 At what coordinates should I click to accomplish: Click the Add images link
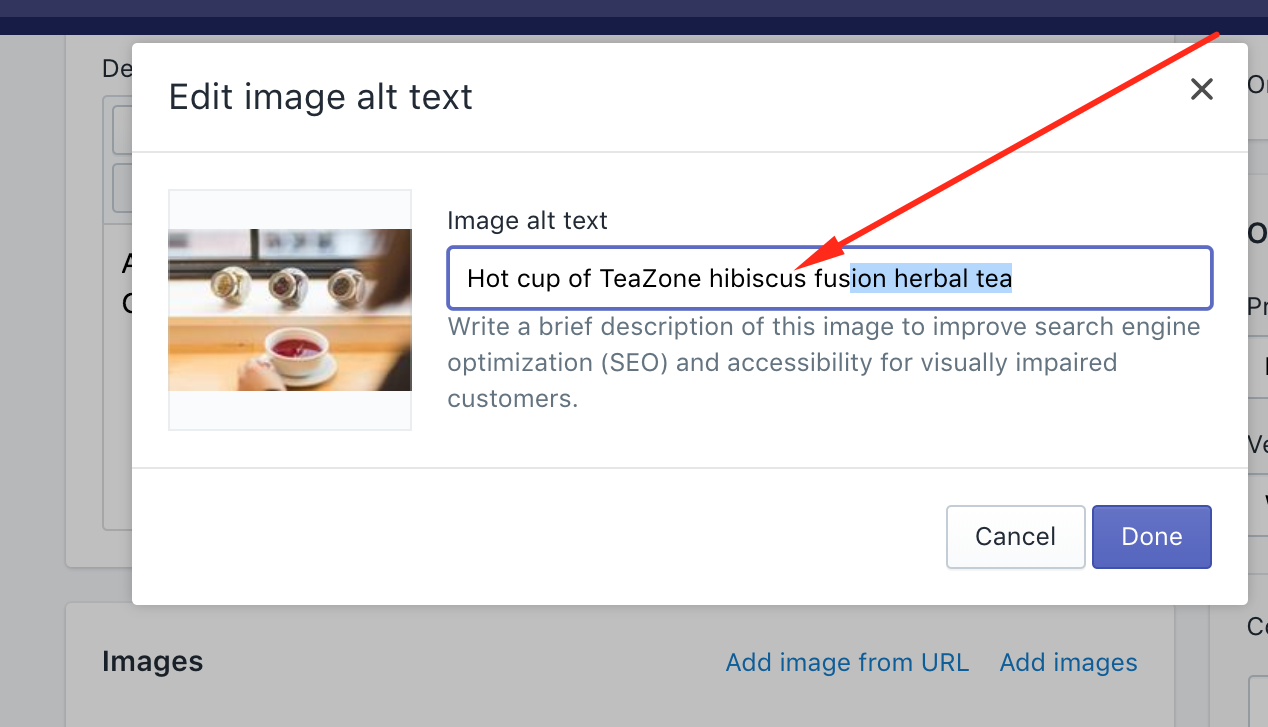(1068, 662)
